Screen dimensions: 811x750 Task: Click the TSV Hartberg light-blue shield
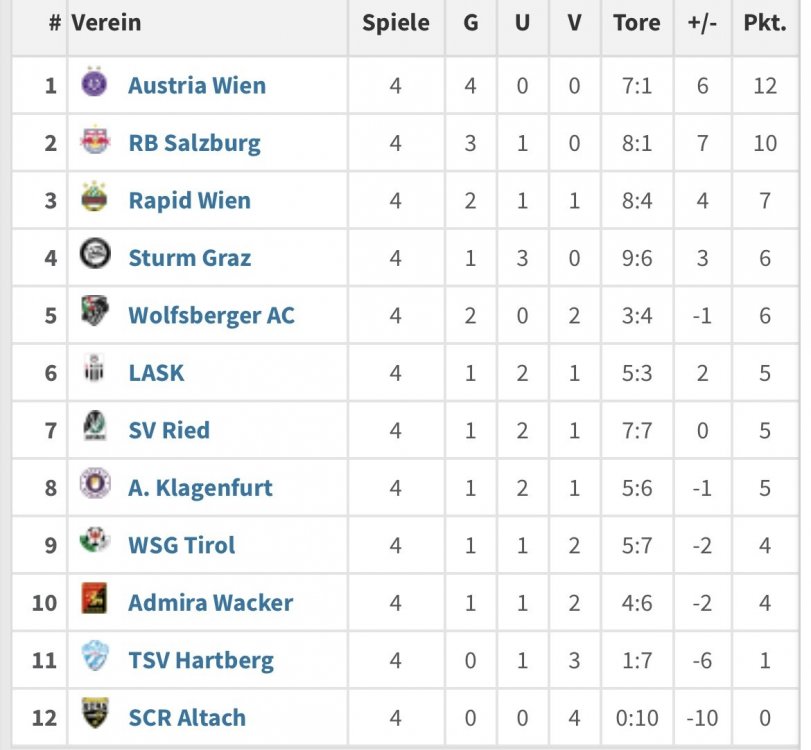(x=96, y=655)
